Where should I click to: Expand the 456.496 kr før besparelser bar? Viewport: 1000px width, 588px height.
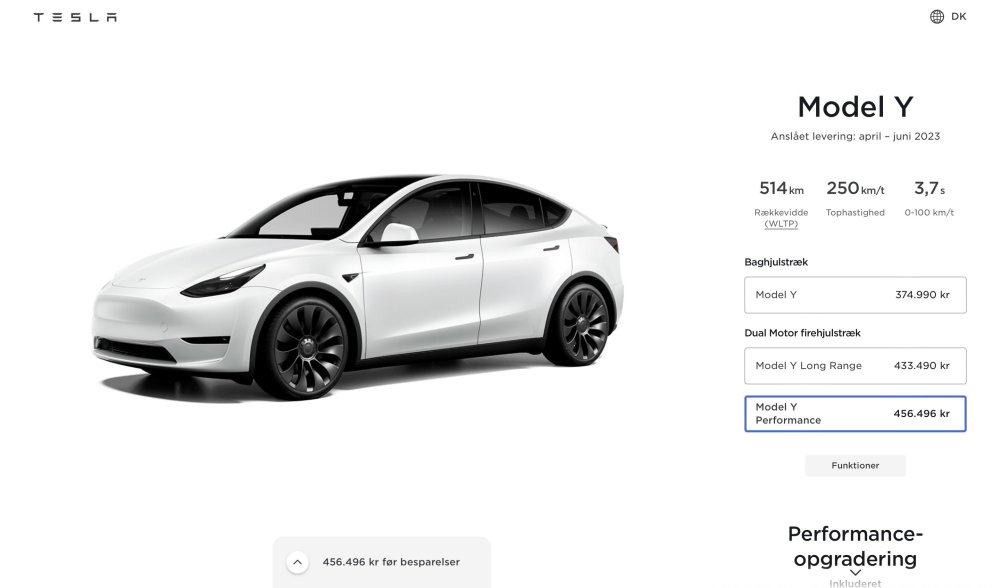382,562
